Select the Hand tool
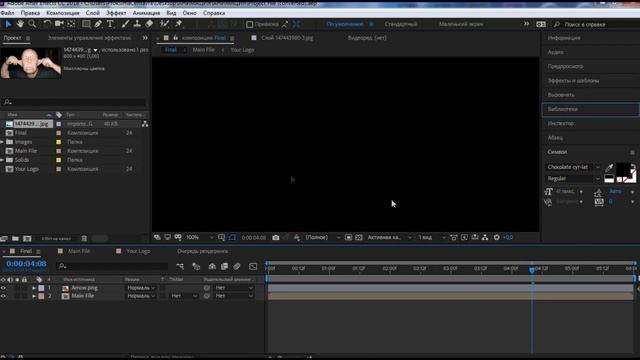640x360 pixels. pyautogui.click(x=20, y=24)
